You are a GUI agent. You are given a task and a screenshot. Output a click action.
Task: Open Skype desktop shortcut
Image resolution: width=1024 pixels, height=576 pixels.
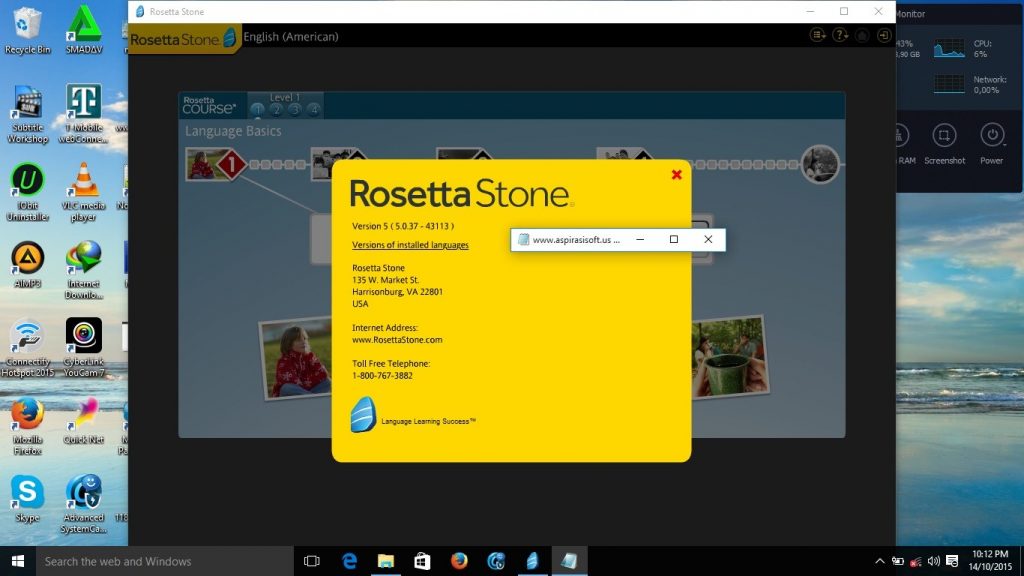coord(27,499)
